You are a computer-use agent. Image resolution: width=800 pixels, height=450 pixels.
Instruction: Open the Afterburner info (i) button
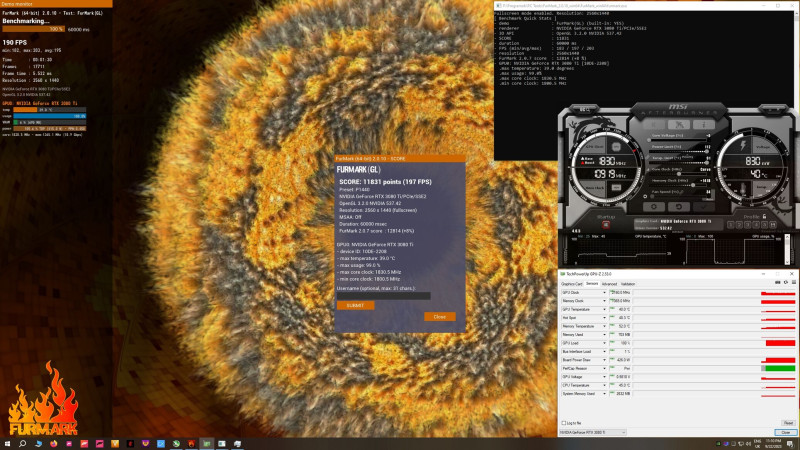(703, 124)
